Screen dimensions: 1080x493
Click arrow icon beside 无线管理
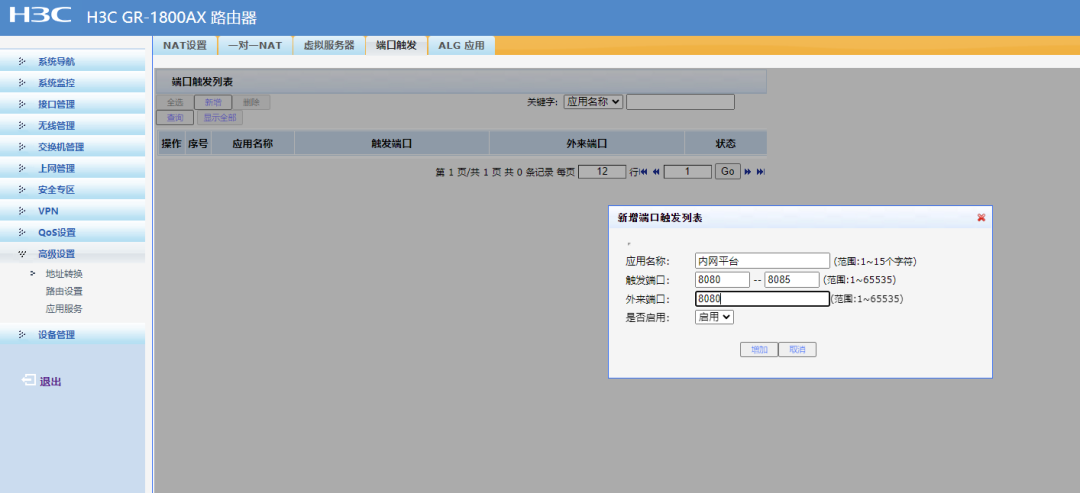(22, 125)
